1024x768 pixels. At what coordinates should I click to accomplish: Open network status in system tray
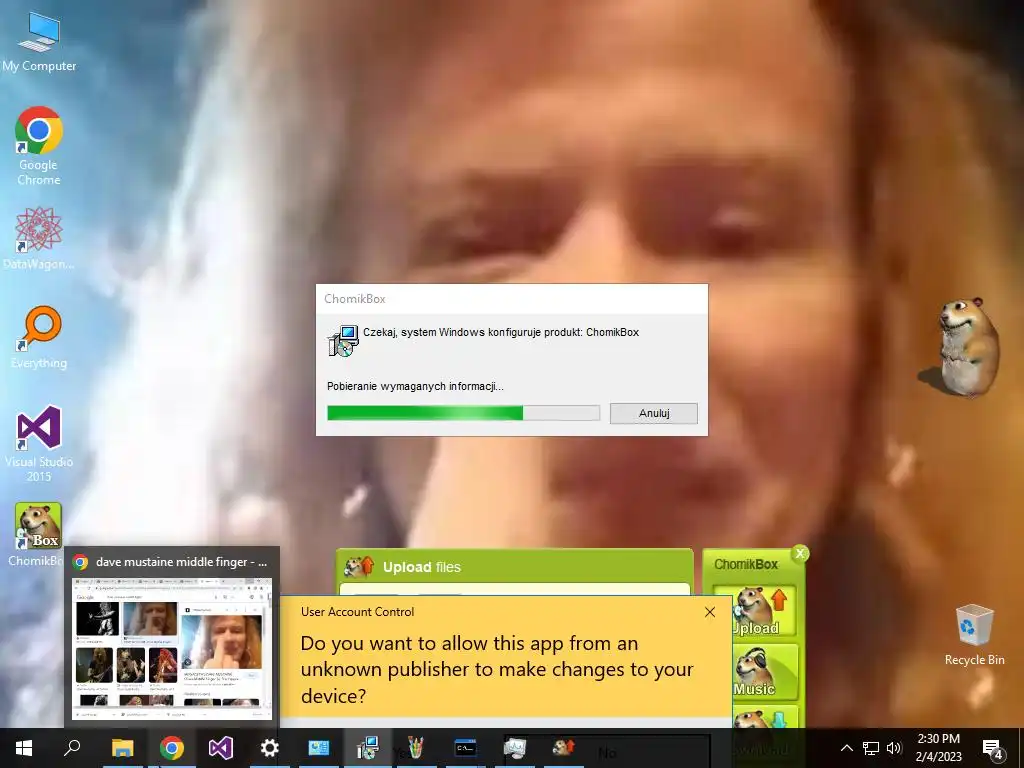point(871,748)
